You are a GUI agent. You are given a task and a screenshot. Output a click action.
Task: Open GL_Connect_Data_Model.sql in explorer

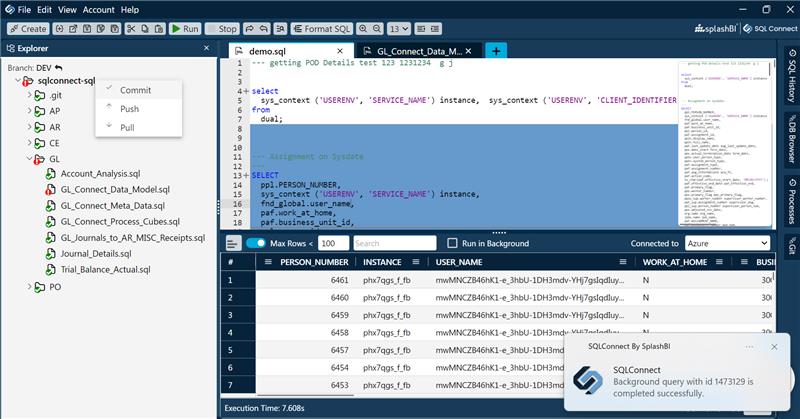(x=115, y=189)
